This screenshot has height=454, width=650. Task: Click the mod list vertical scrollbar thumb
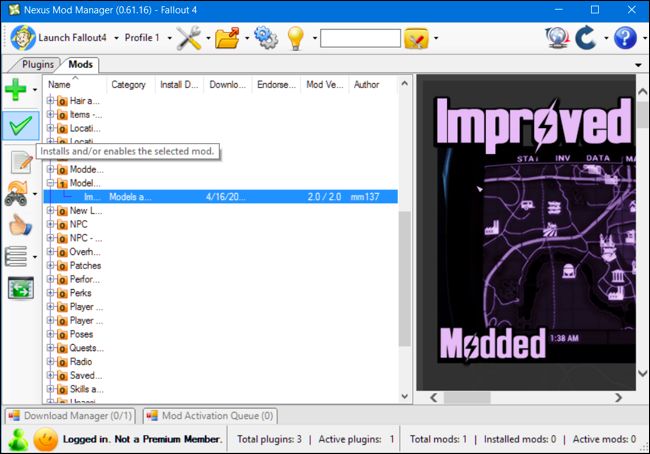point(404,279)
